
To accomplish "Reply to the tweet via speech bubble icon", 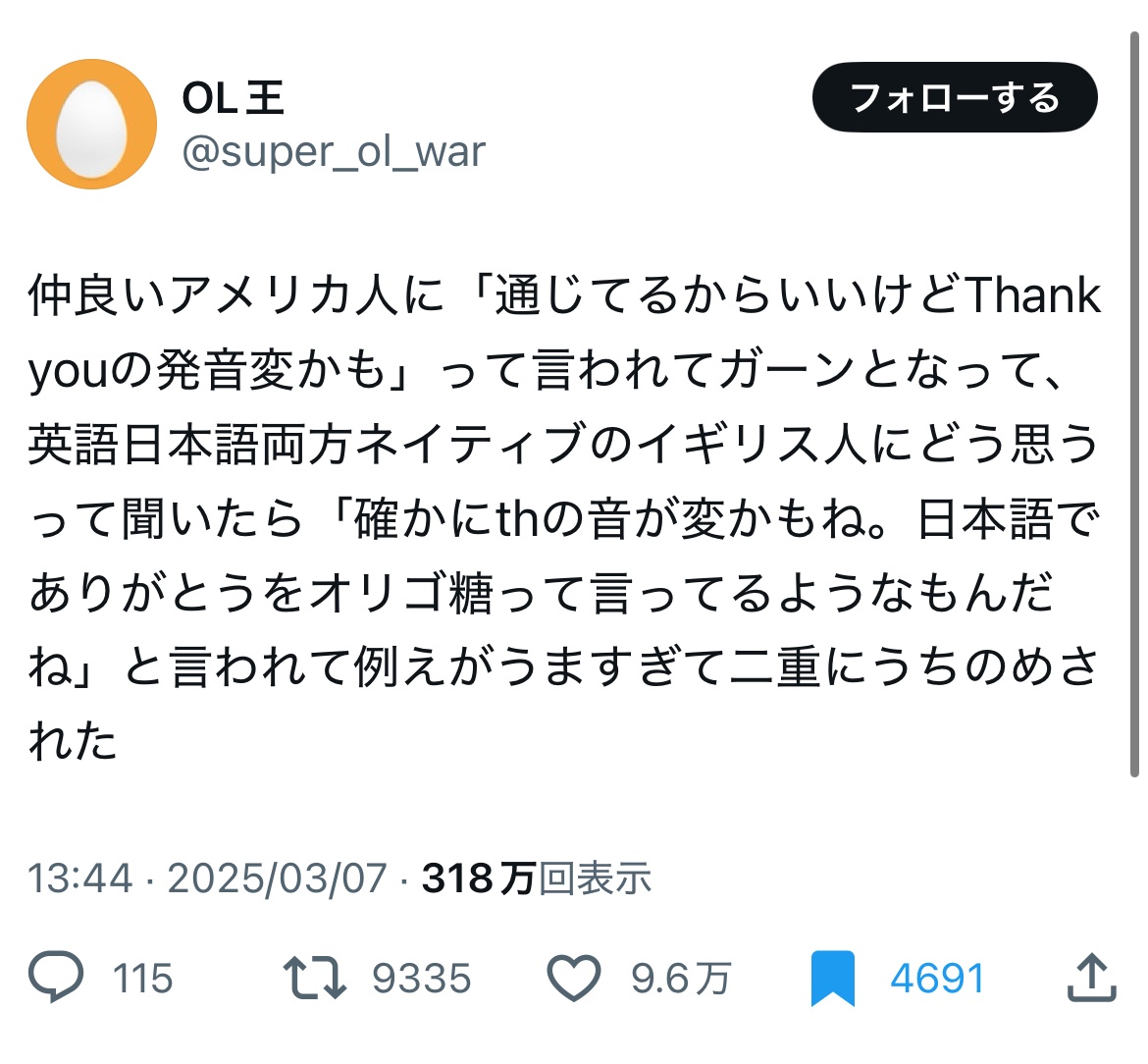I will (x=58, y=978).
